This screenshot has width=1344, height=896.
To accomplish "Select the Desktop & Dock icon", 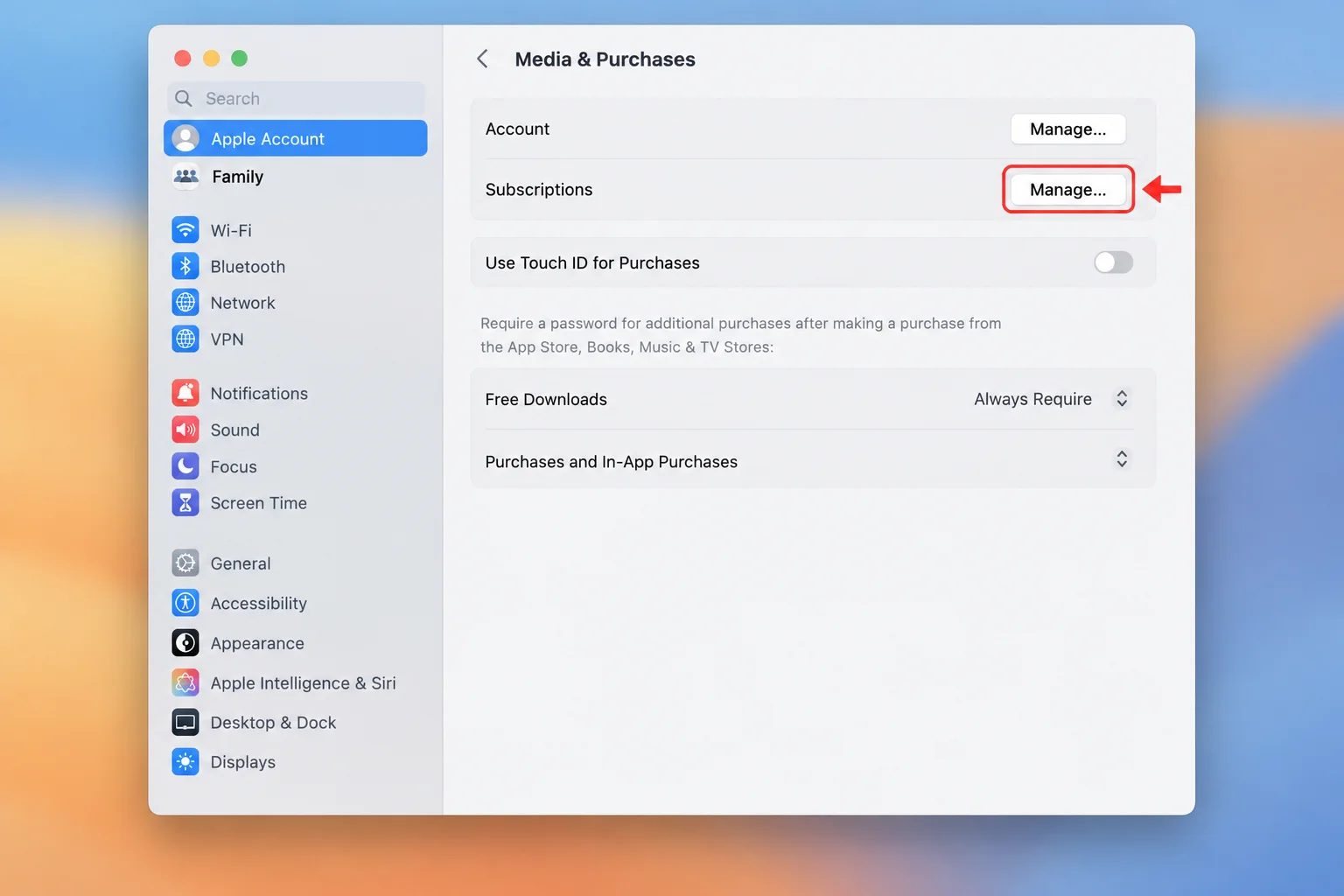I will (x=185, y=723).
